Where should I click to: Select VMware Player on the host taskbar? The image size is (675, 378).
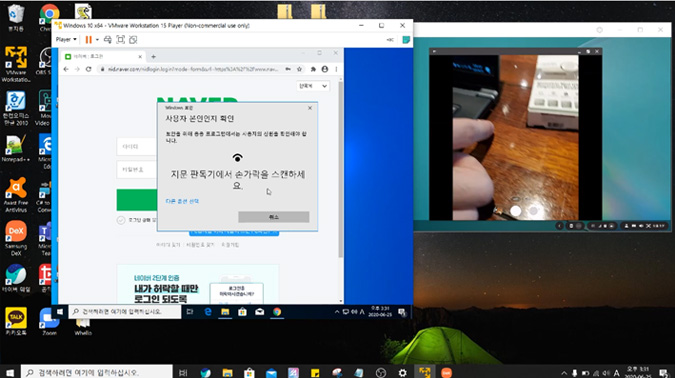coord(424,372)
